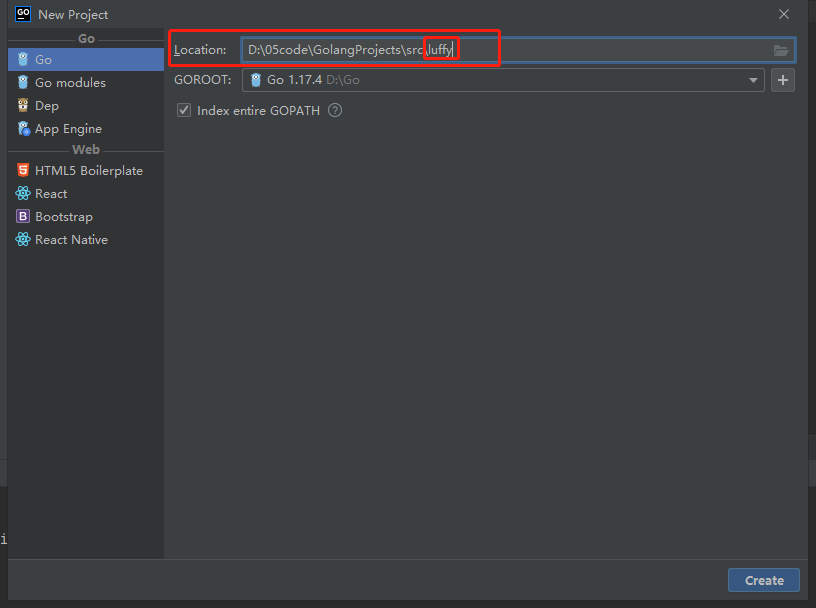This screenshot has height=608, width=816.
Task: Click GoLand logo in title bar
Action: click(23, 14)
